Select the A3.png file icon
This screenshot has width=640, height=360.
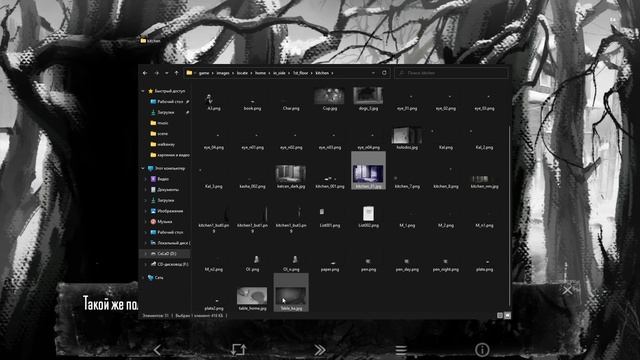(x=209, y=98)
